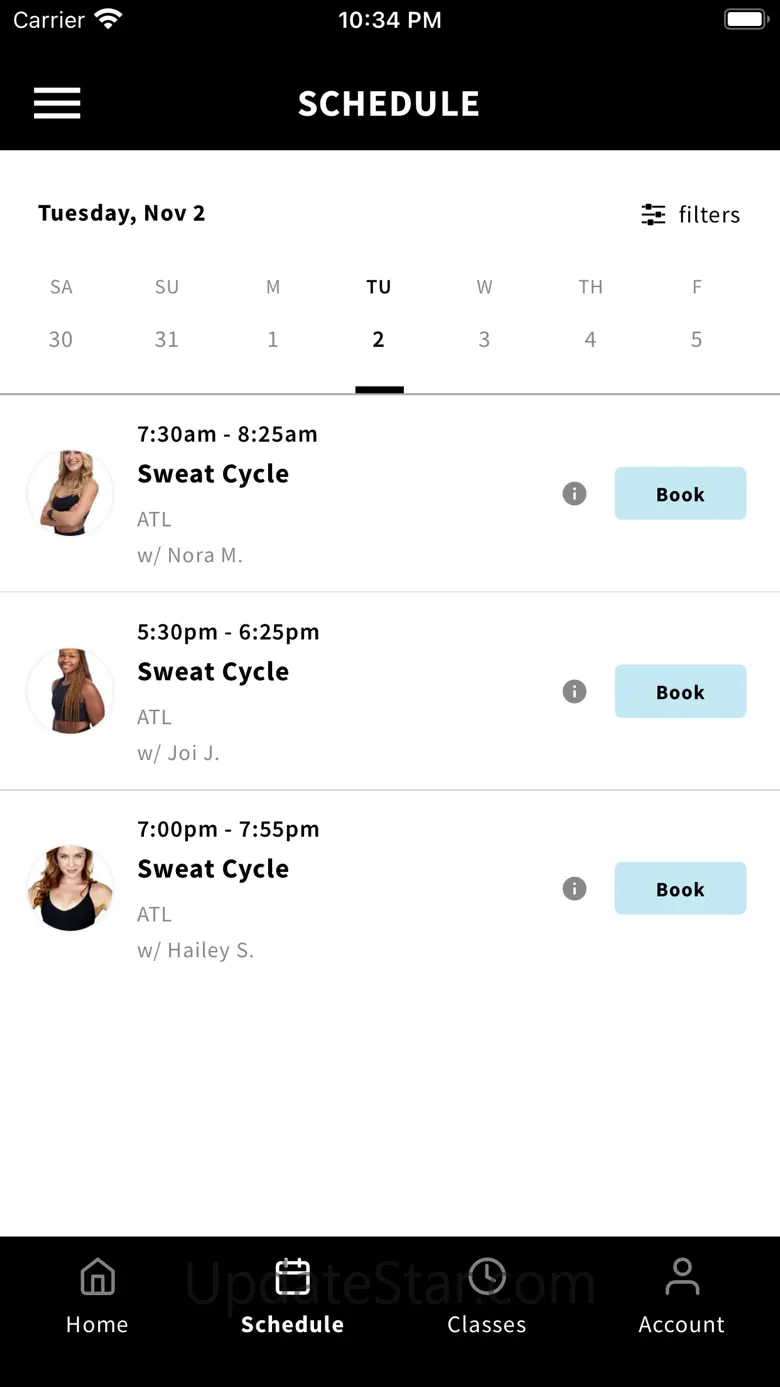Switch to the Account tab
This screenshot has height=1387, width=780.
pos(682,1296)
